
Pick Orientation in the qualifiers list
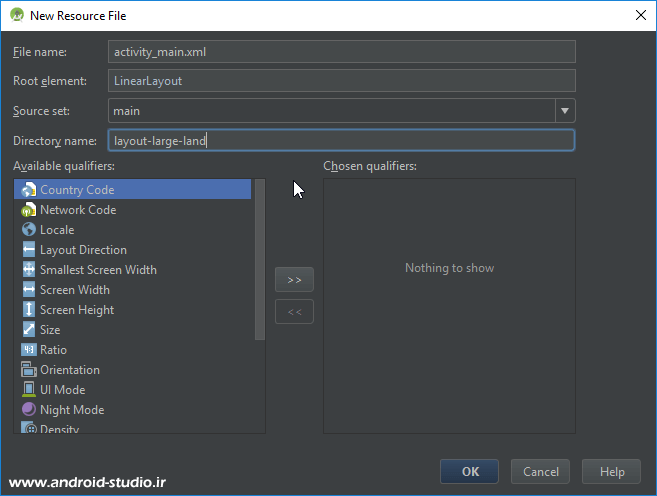click(x=69, y=370)
